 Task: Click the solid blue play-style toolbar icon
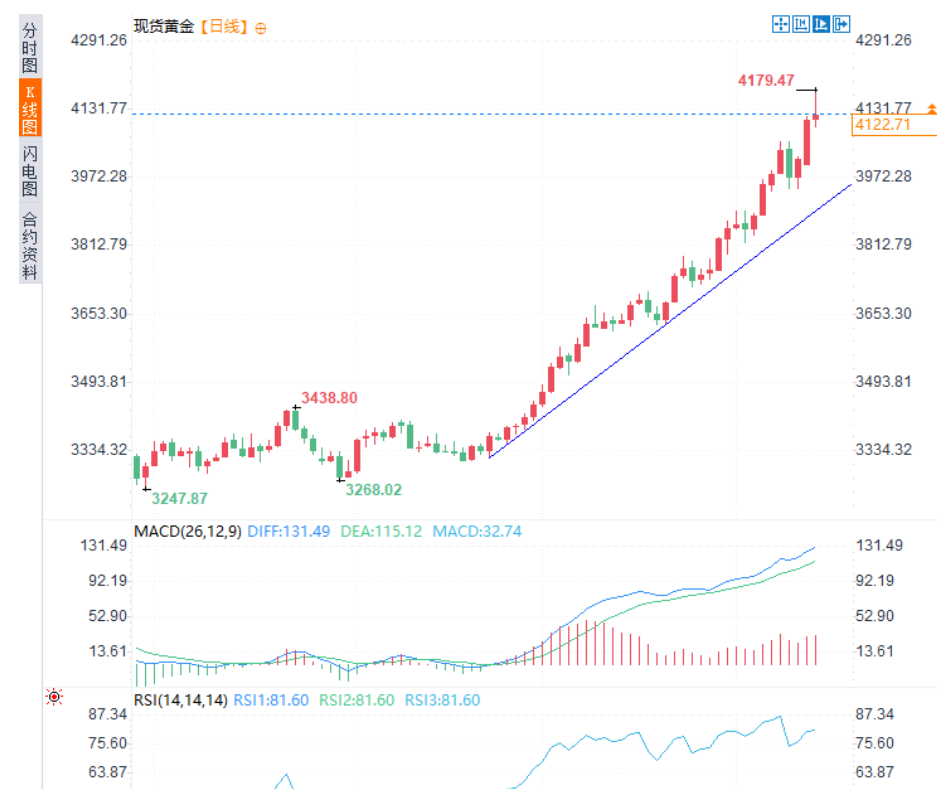821,24
